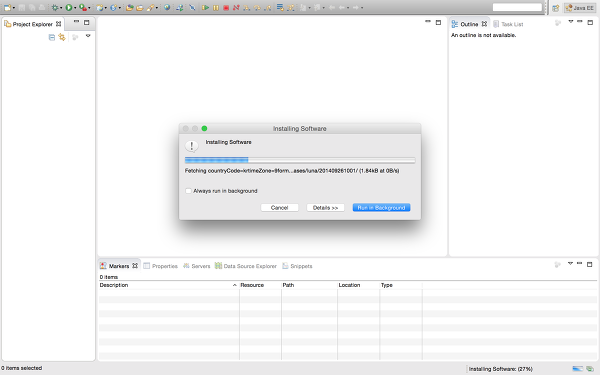Maximize the Outline view
The image size is (600, 375).
pos(590,22)
